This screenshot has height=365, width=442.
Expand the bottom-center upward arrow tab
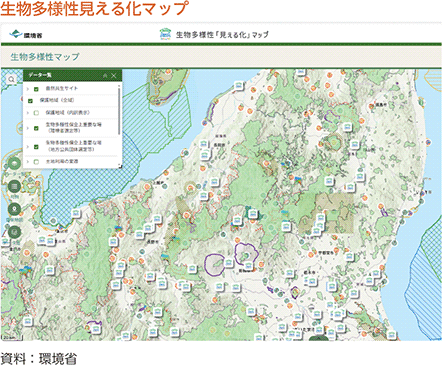coord(319,338)
